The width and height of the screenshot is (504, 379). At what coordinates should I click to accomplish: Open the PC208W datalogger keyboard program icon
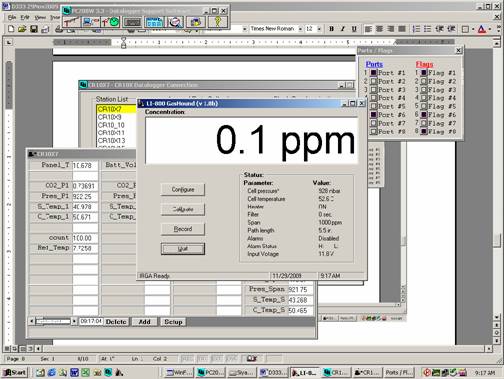[x=132, y=22]
